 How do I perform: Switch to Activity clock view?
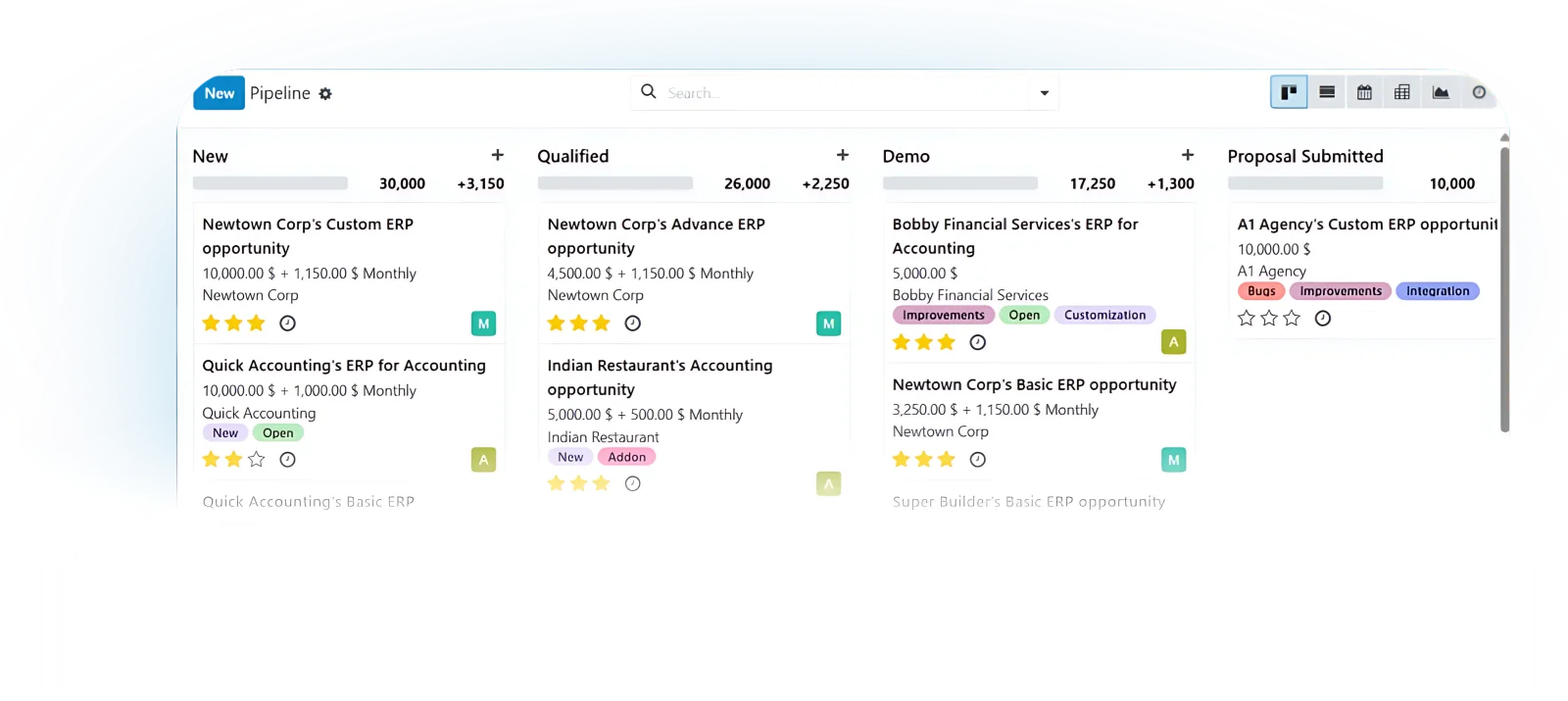1479,92
